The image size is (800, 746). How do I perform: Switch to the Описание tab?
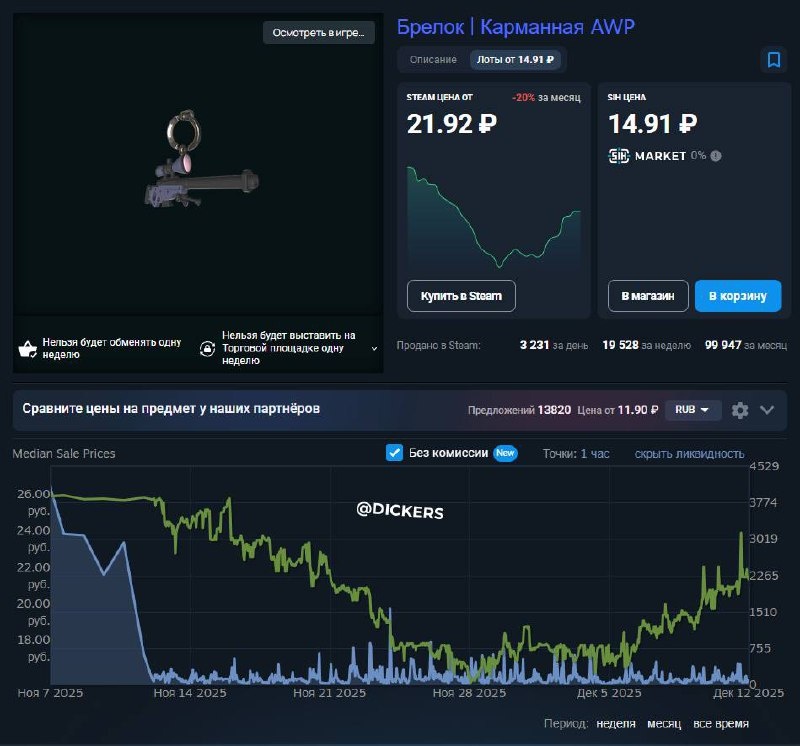pyautogui.click(x=433, y=60)
